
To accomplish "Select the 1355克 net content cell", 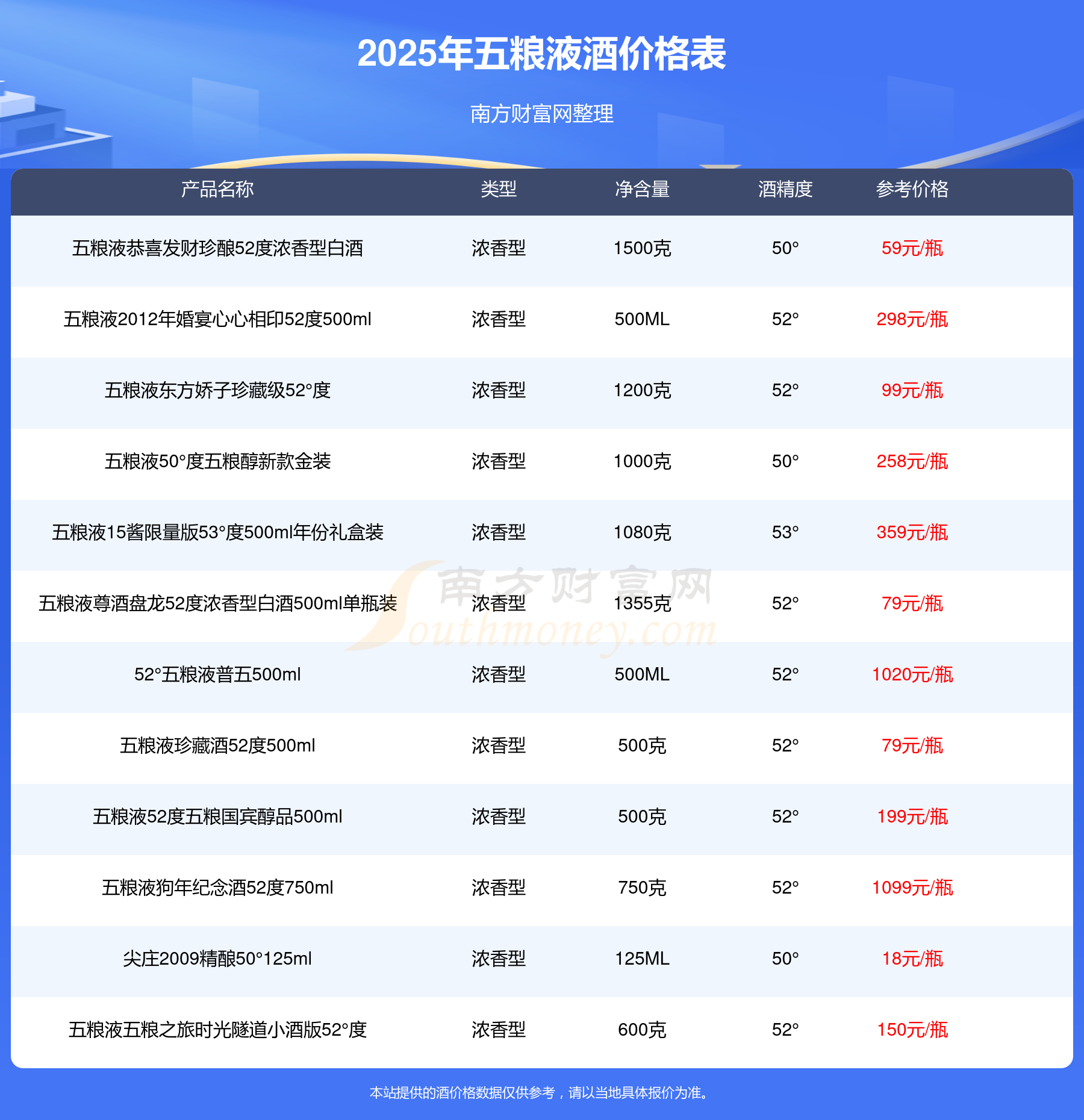I will [642, 603].
